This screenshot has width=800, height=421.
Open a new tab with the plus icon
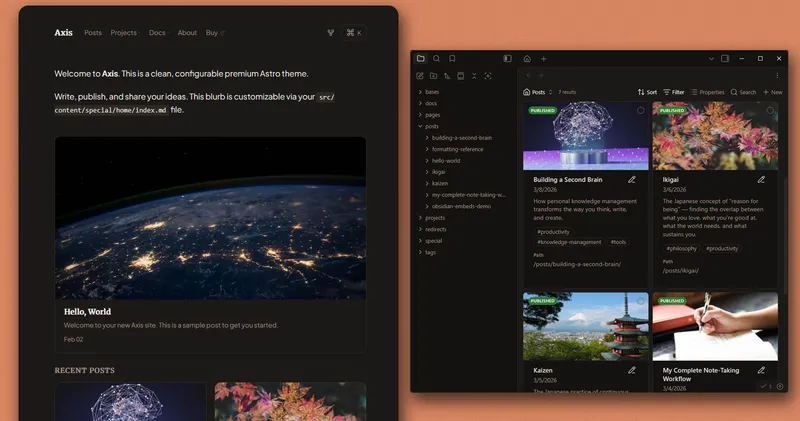point(543,59)
